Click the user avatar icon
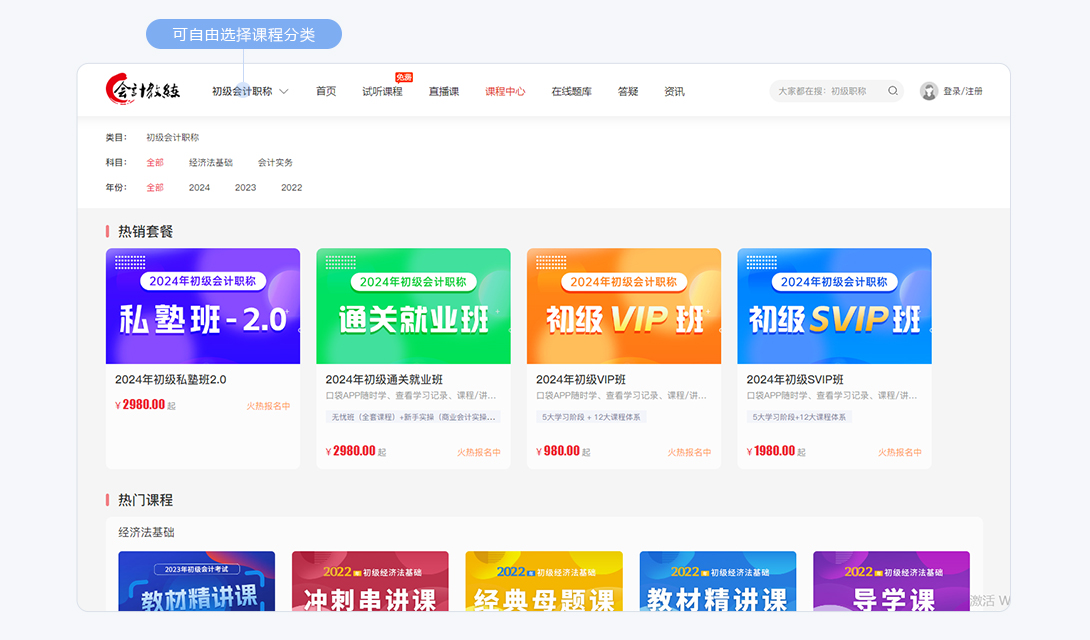 pos(929,91)
